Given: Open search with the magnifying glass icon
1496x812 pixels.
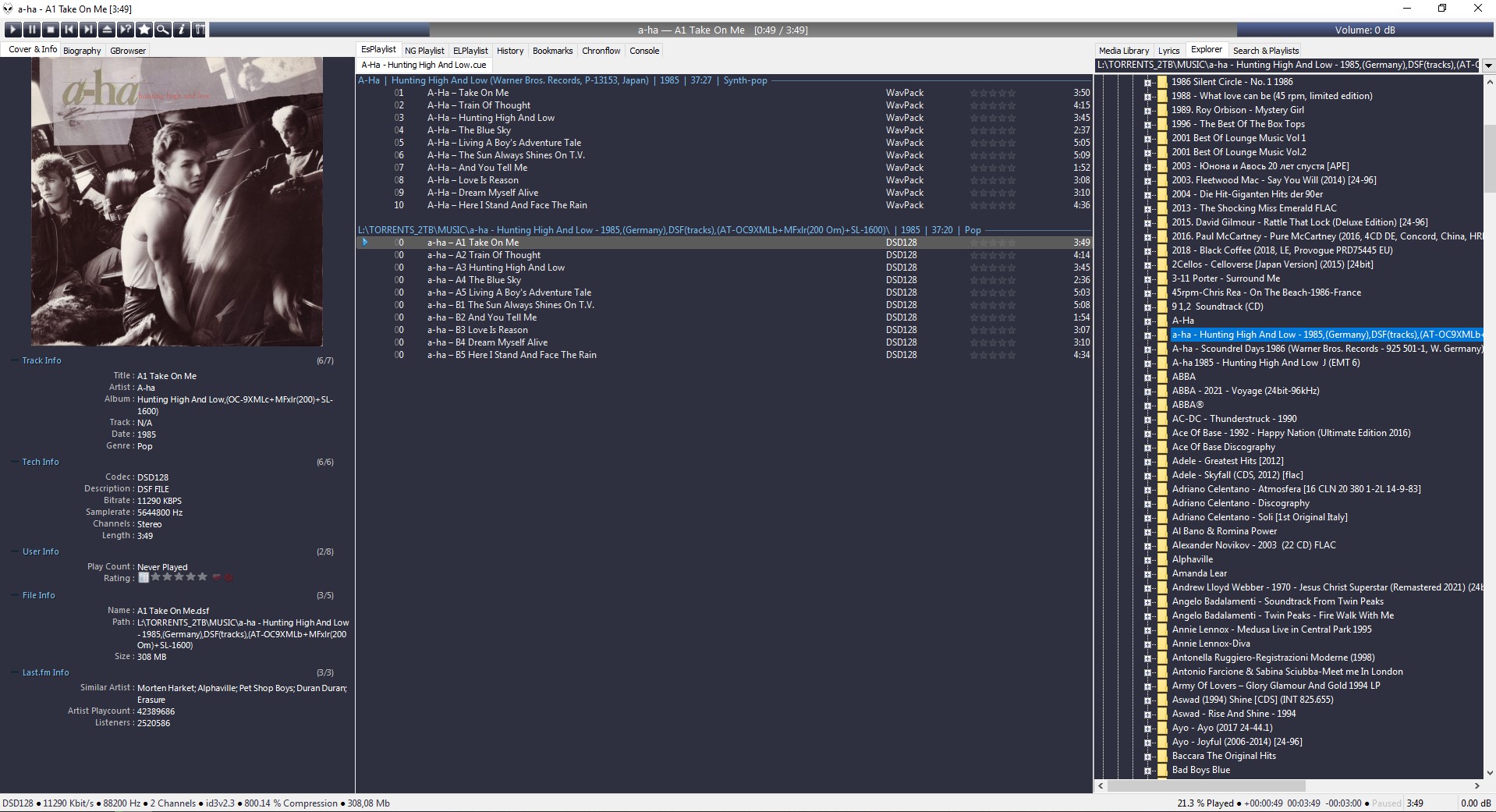Looking at the screenshot, I should point(163,30).
